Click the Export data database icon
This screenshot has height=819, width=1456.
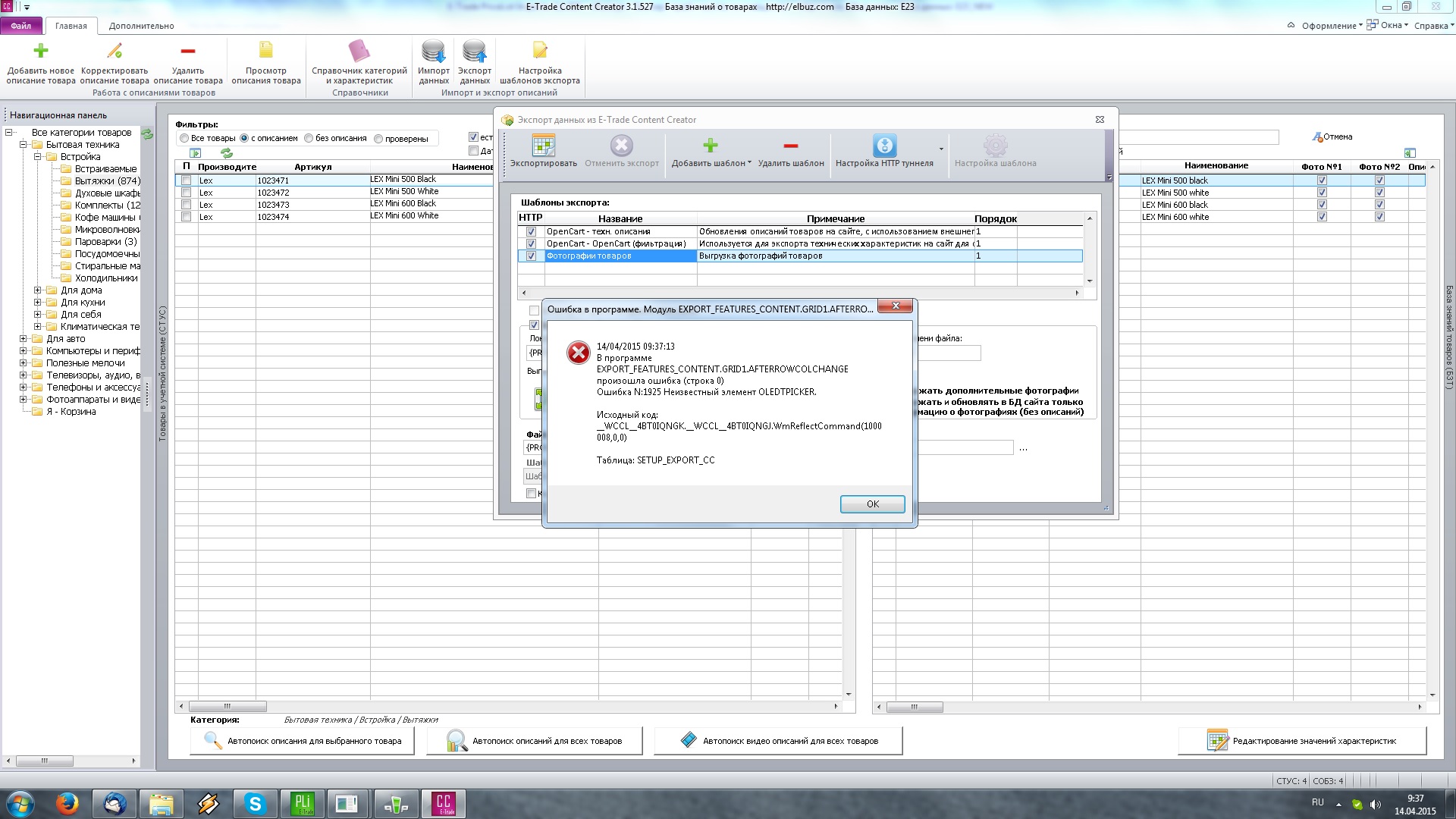(475, 51)
